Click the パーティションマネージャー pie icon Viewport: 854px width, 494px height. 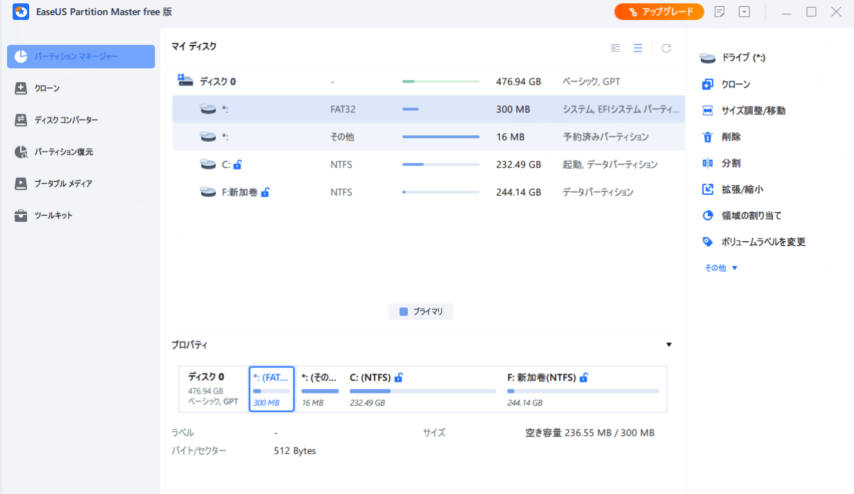pos(21,56)
